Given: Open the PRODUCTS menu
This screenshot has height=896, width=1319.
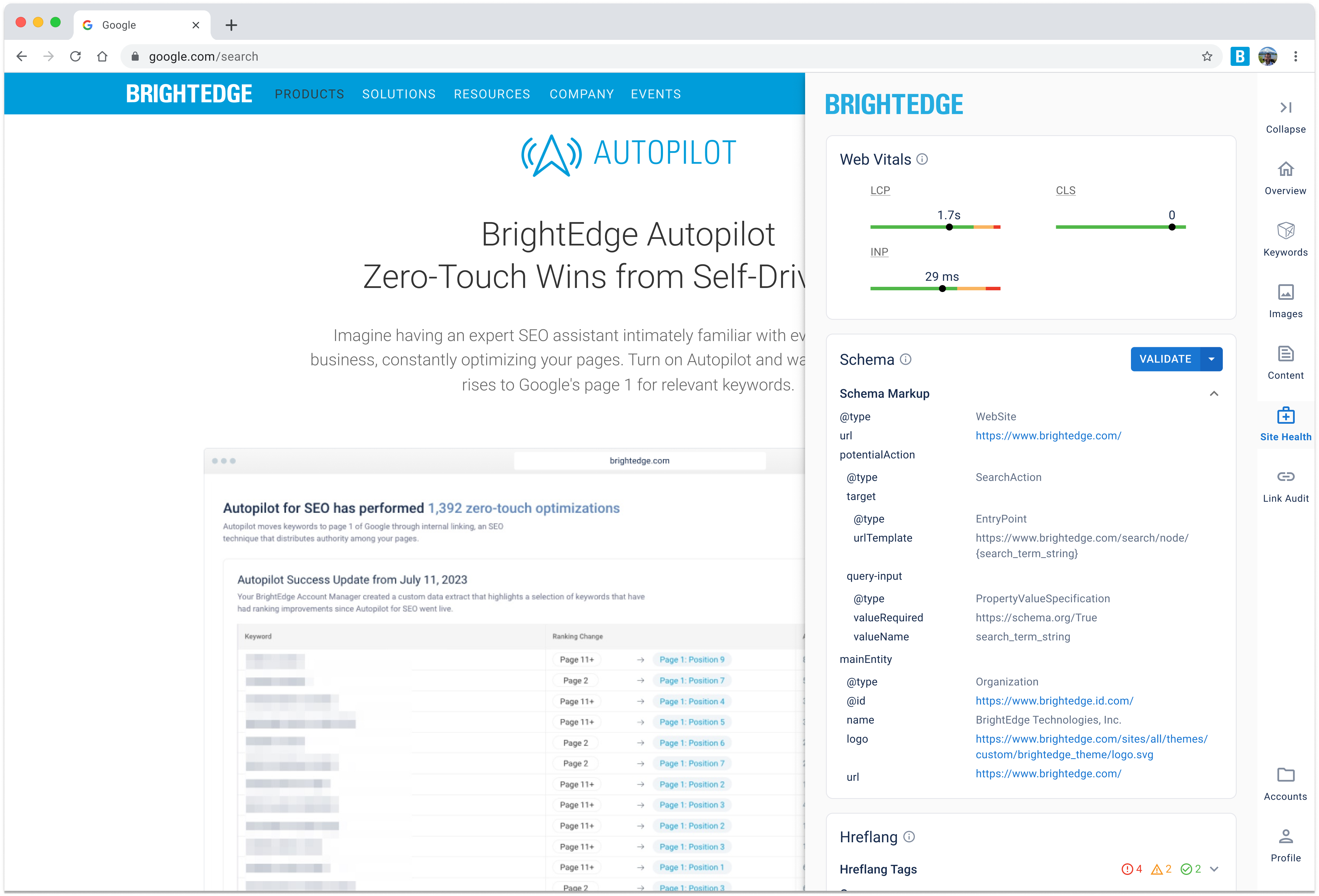Looking at the screenshot, I should [x=309, y=94].
